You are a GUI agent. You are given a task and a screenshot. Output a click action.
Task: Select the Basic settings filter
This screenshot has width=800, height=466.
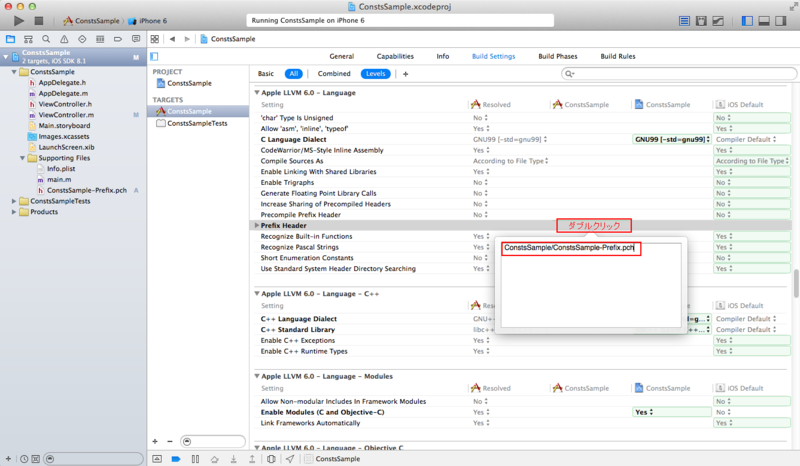pyautogui.click(x=266, y=74)
